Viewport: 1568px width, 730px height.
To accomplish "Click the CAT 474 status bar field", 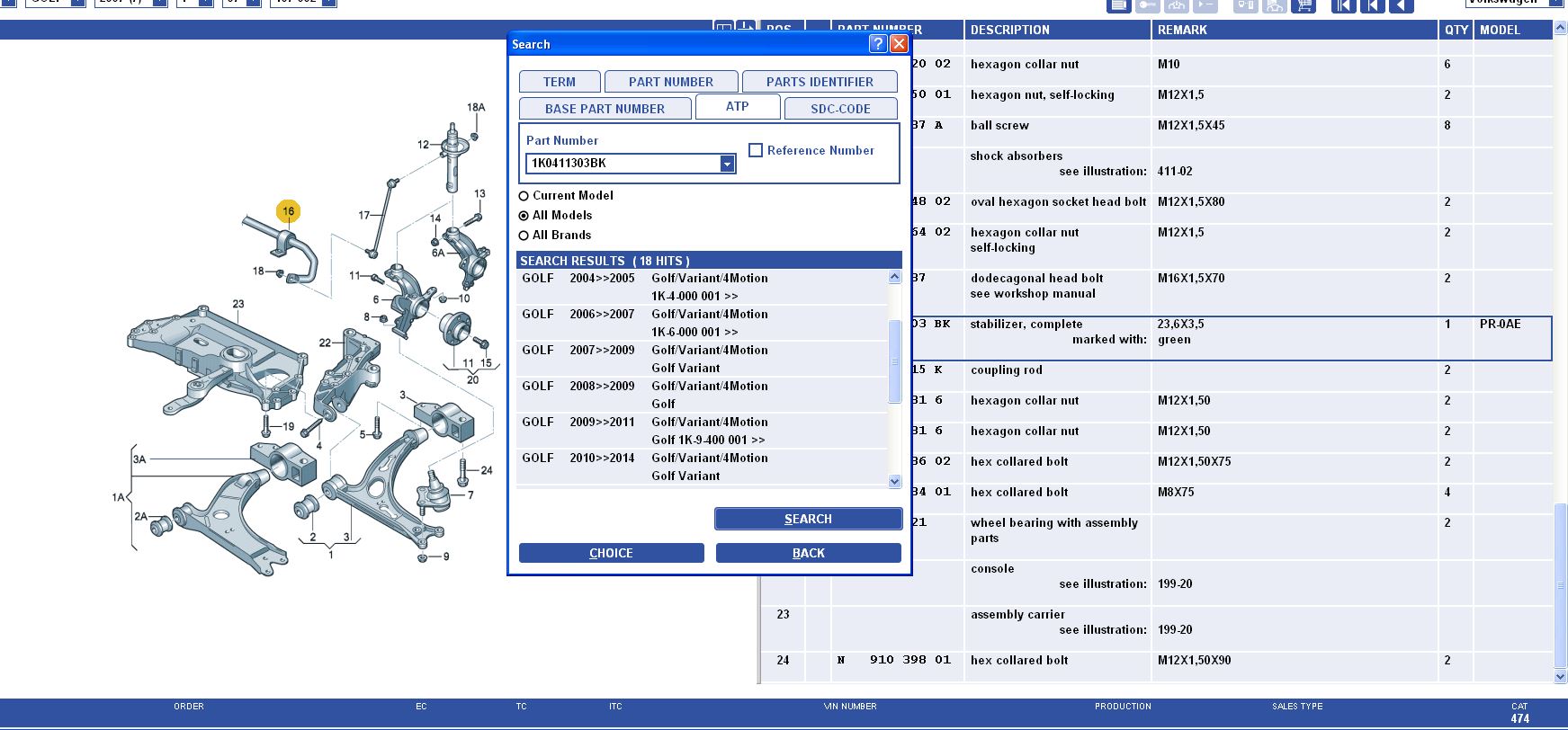I will [x=1519, y=713].
